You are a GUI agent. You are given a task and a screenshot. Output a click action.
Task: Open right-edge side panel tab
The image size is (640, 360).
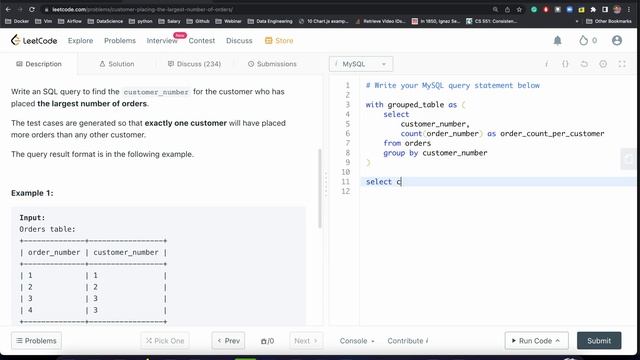pos(629,159)
